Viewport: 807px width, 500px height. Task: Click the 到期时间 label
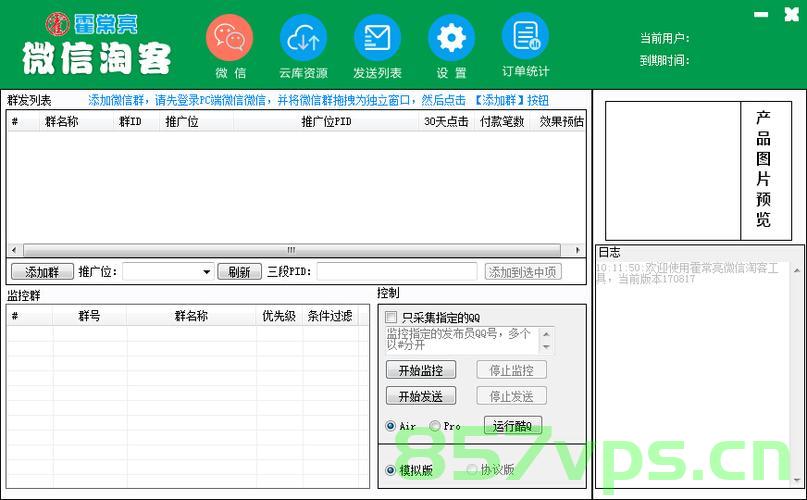[665, 60]
